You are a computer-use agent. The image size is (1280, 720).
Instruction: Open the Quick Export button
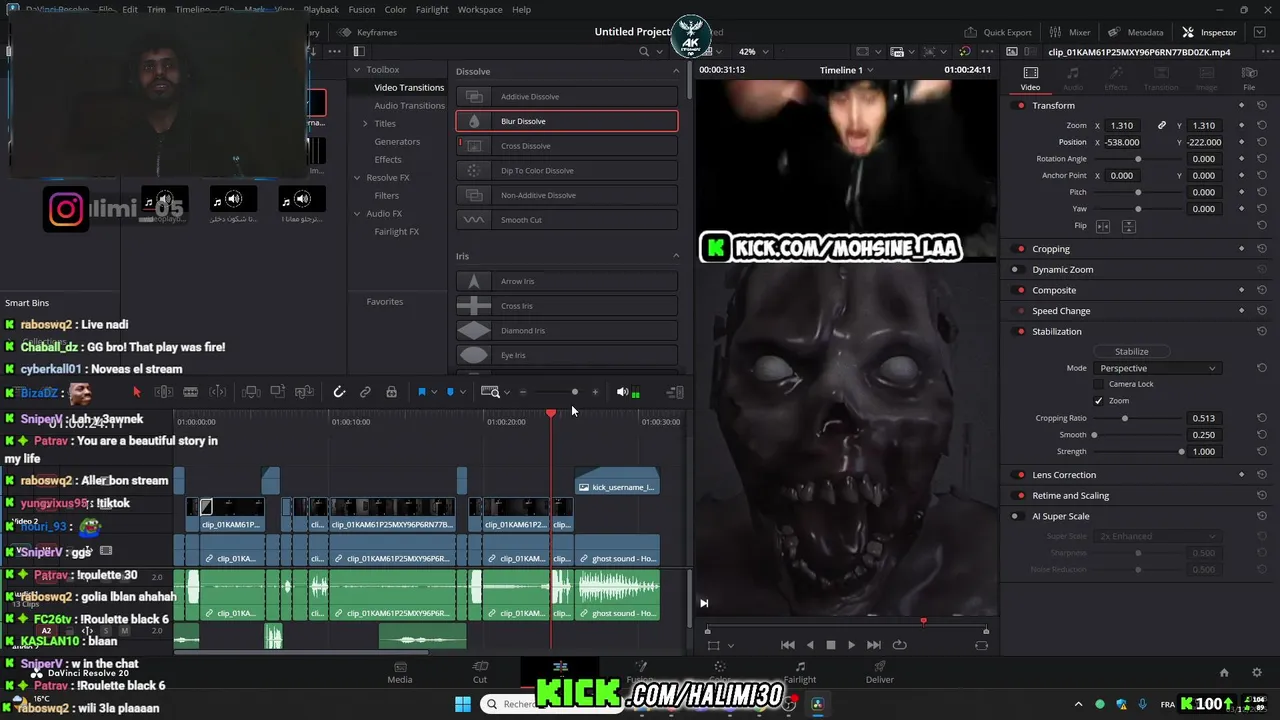pos(997,32)
